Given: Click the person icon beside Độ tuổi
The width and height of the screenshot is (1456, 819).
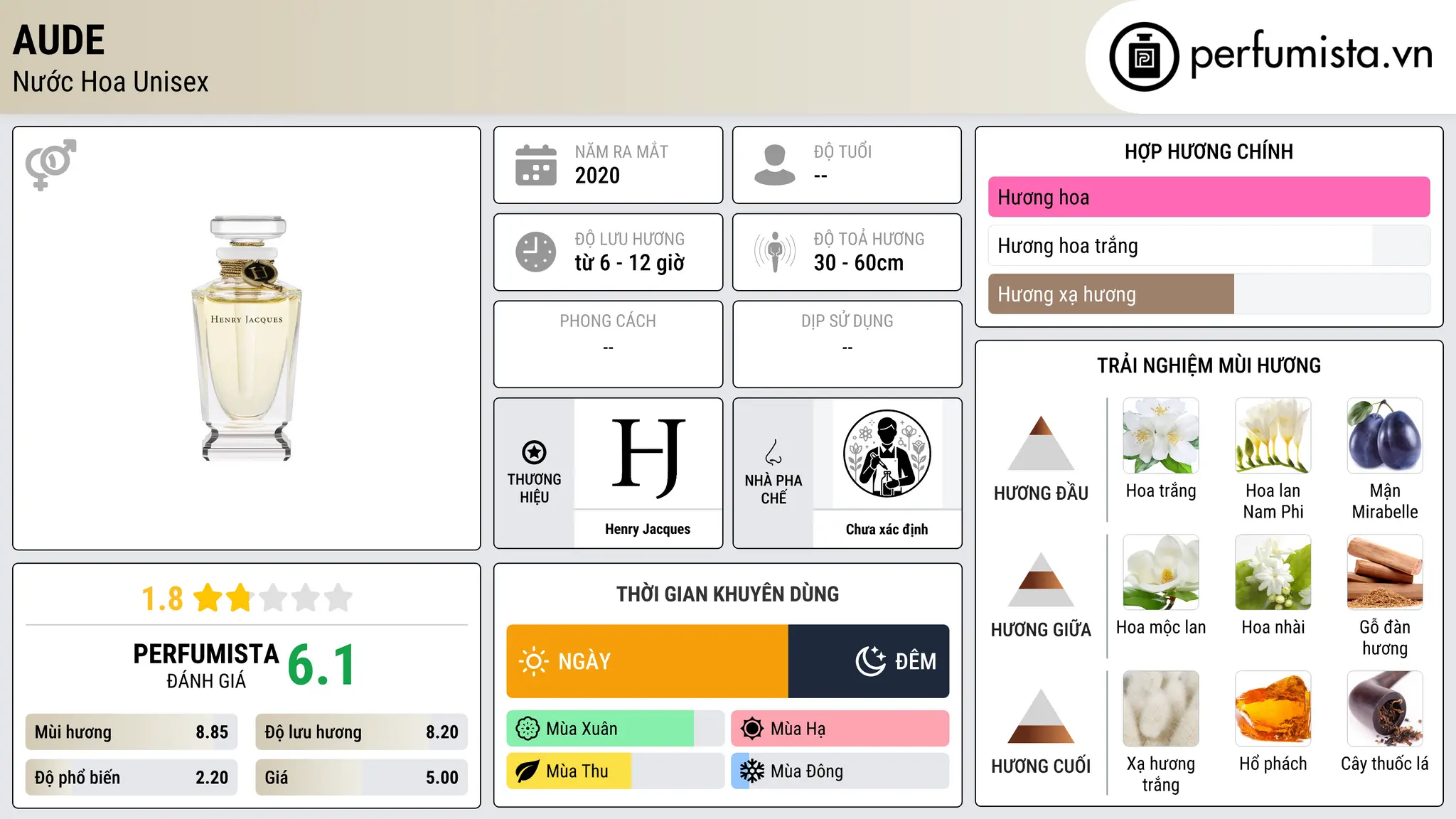Looking at the screenshot, I should point(775,165).
